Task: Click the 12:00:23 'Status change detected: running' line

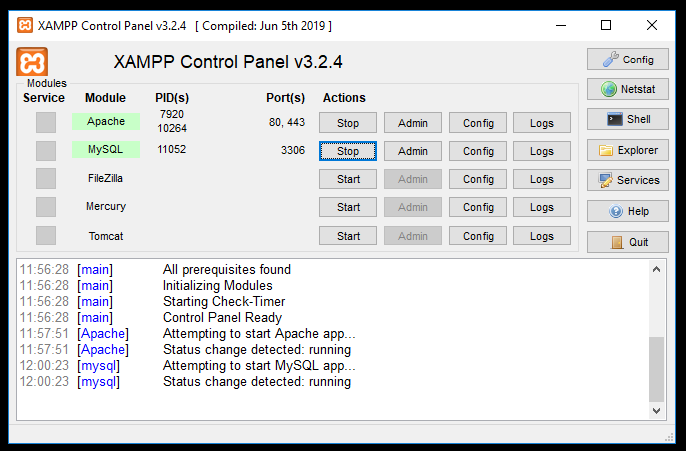Action: click(257, 381)
